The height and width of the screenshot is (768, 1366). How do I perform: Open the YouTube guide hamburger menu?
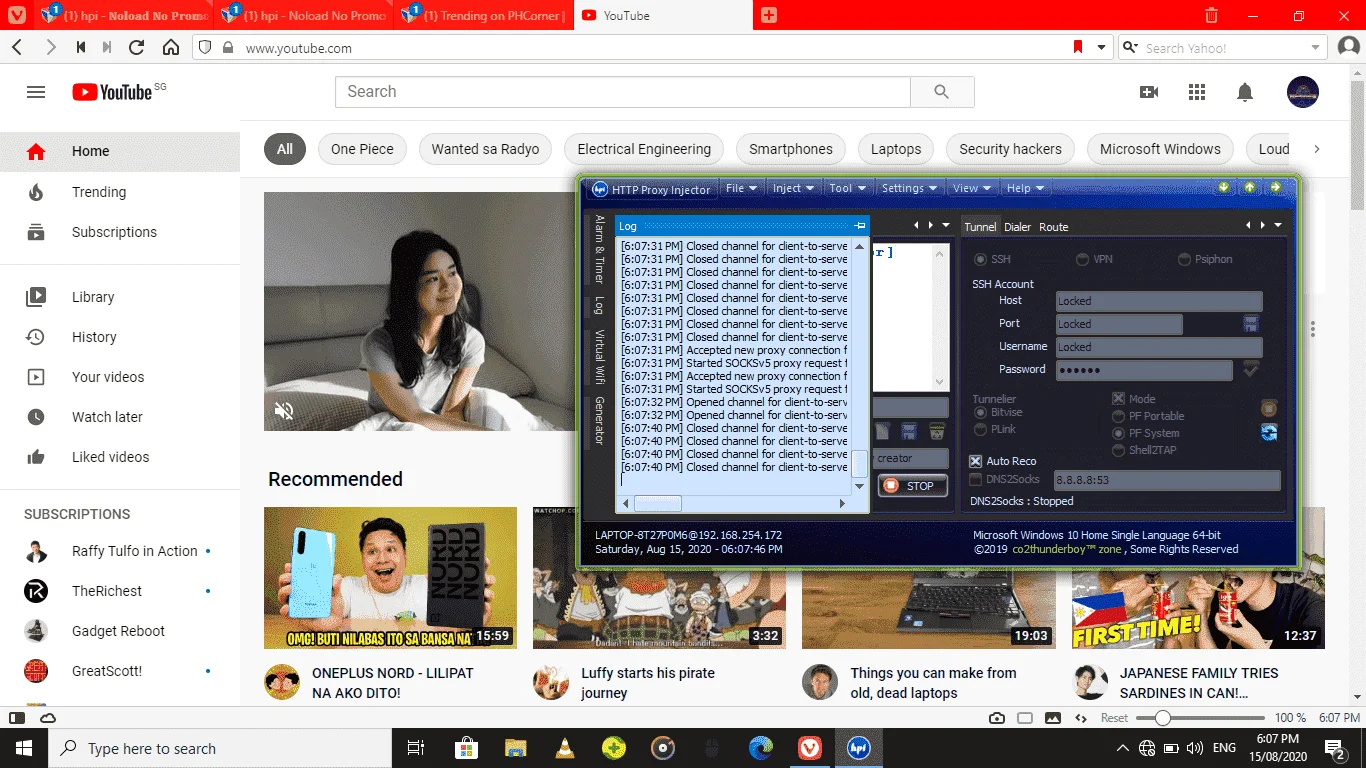pyautogui.click(x=36, y=92)
